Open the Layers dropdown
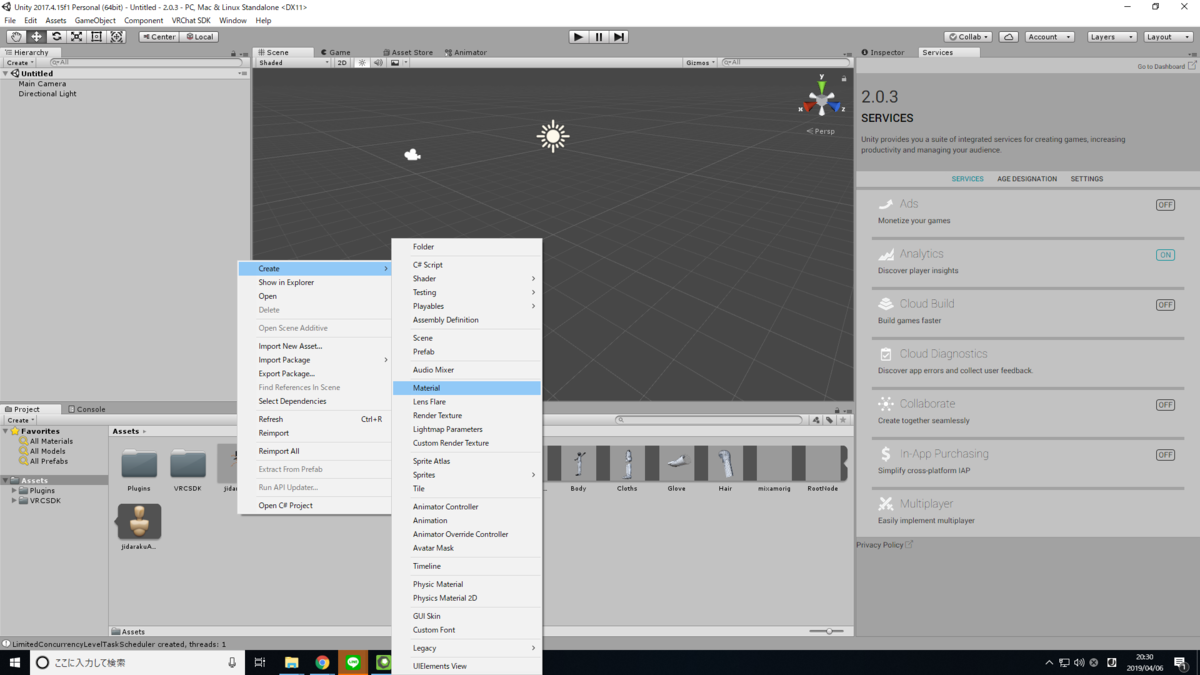 pos(1111,37)
